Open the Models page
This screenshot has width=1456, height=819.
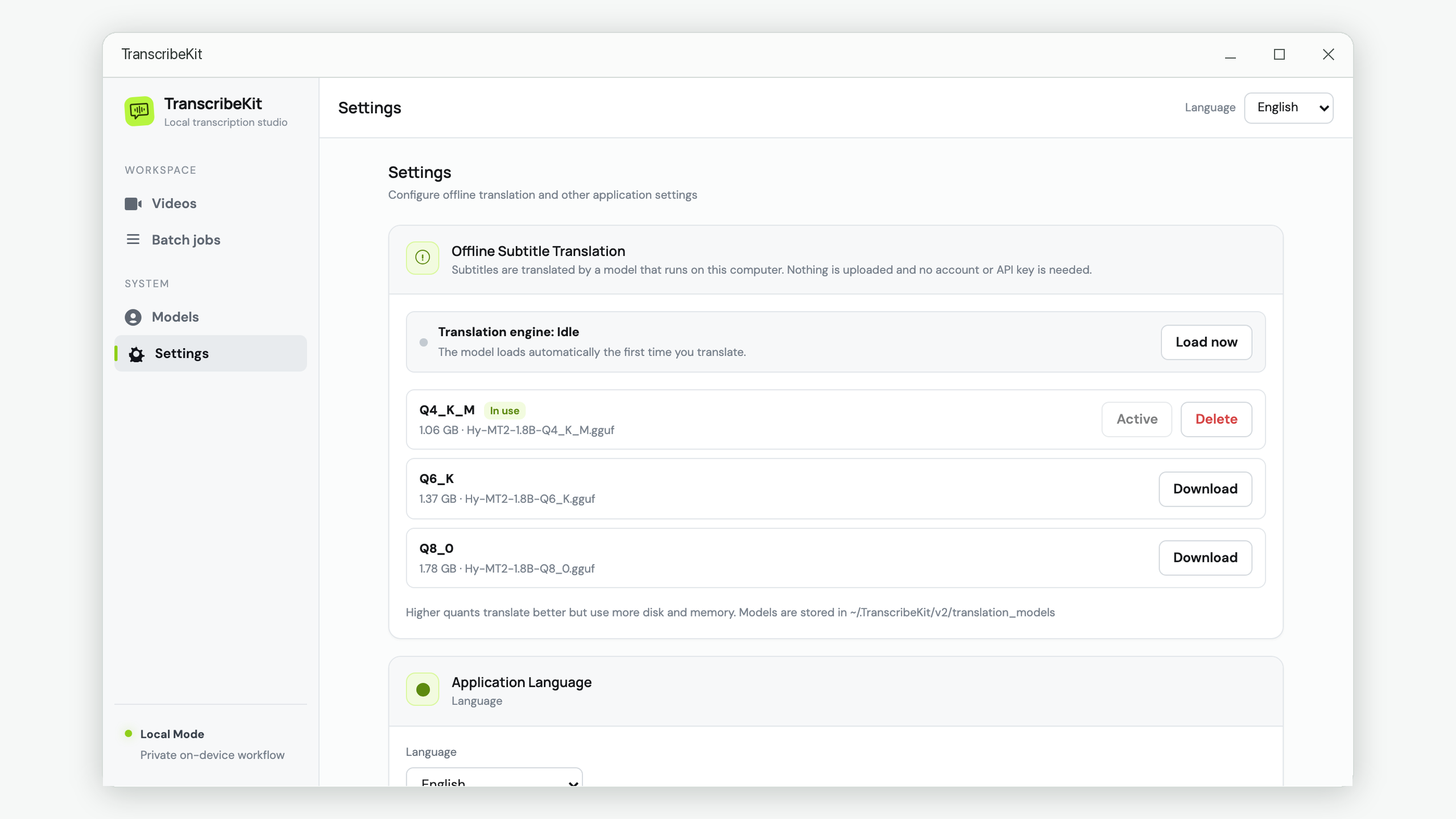(210, 317)
